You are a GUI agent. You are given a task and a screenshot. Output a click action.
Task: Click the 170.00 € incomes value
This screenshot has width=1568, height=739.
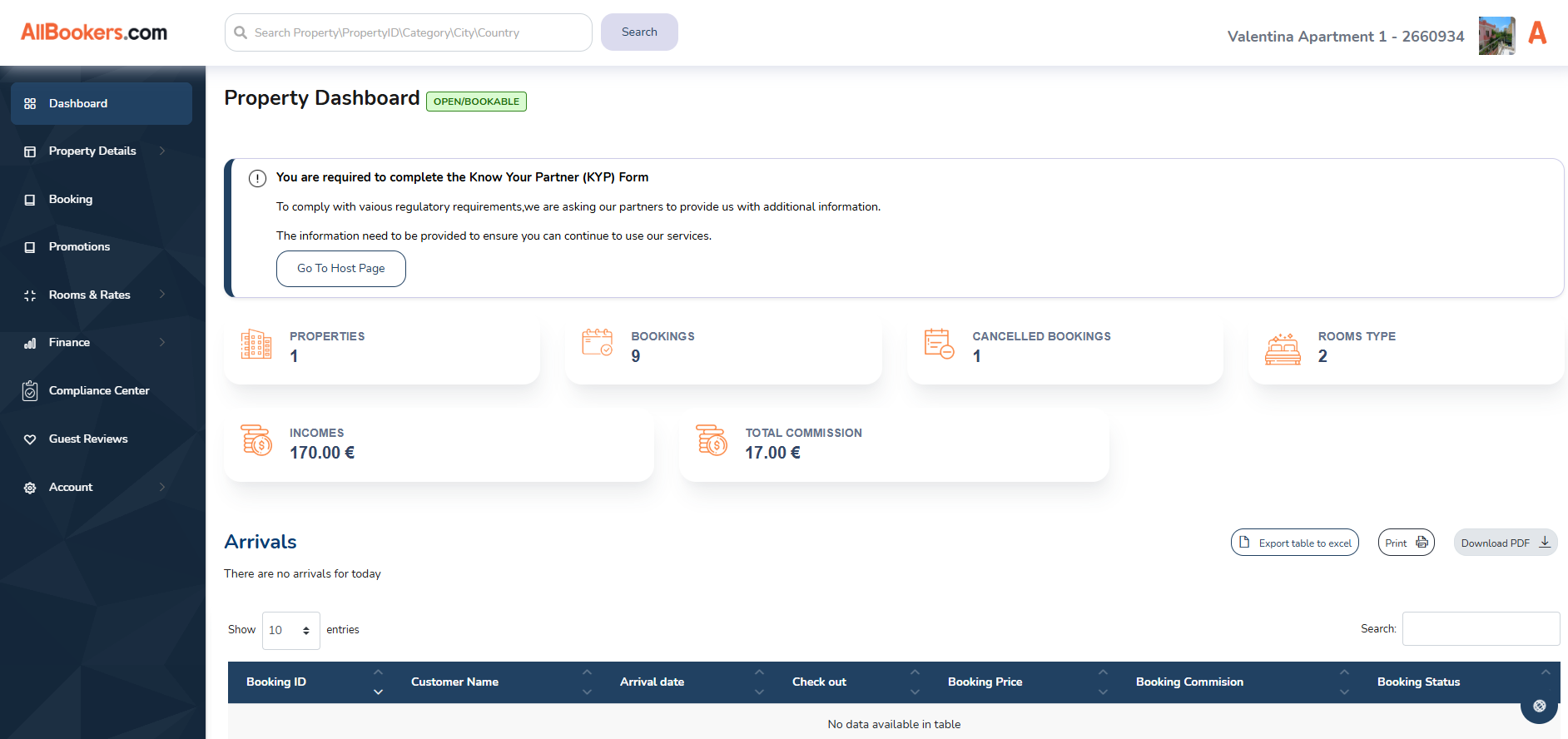click(x=322, y=454)
